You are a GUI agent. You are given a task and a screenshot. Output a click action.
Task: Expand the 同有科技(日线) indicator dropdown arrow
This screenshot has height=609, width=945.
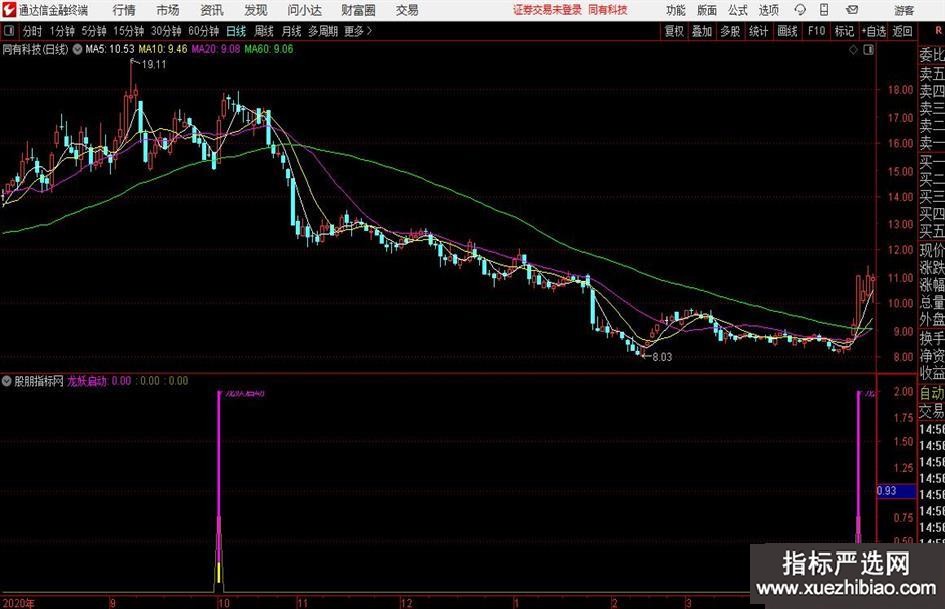click(77, 49)
